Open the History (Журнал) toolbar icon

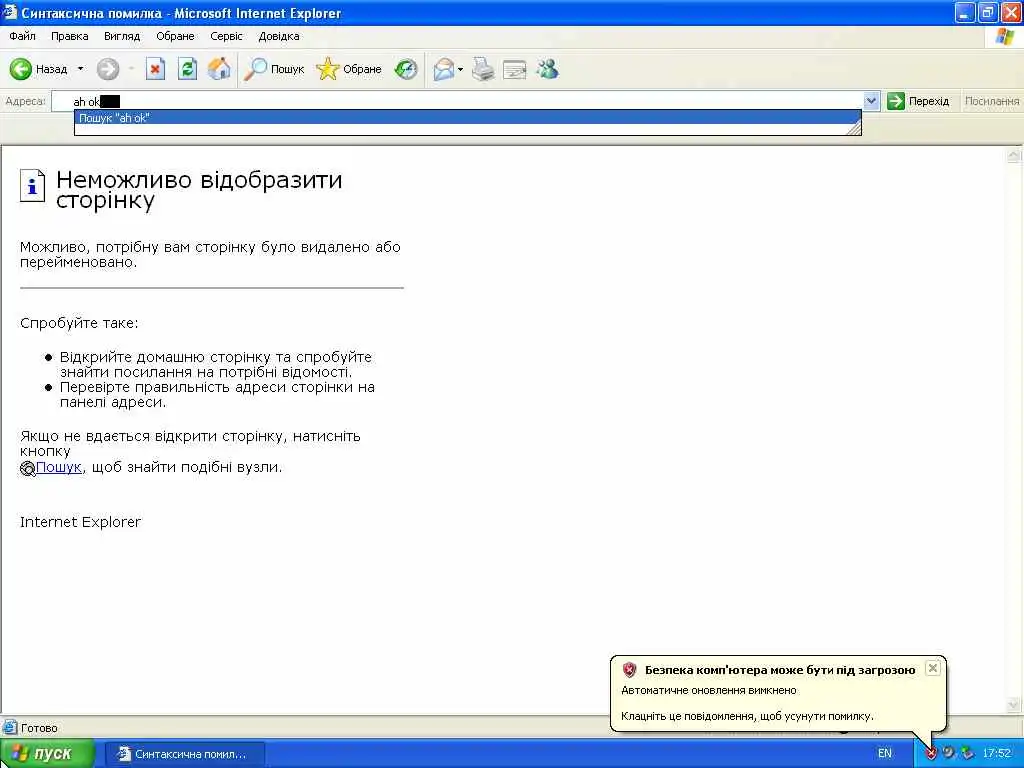[406, 69]
